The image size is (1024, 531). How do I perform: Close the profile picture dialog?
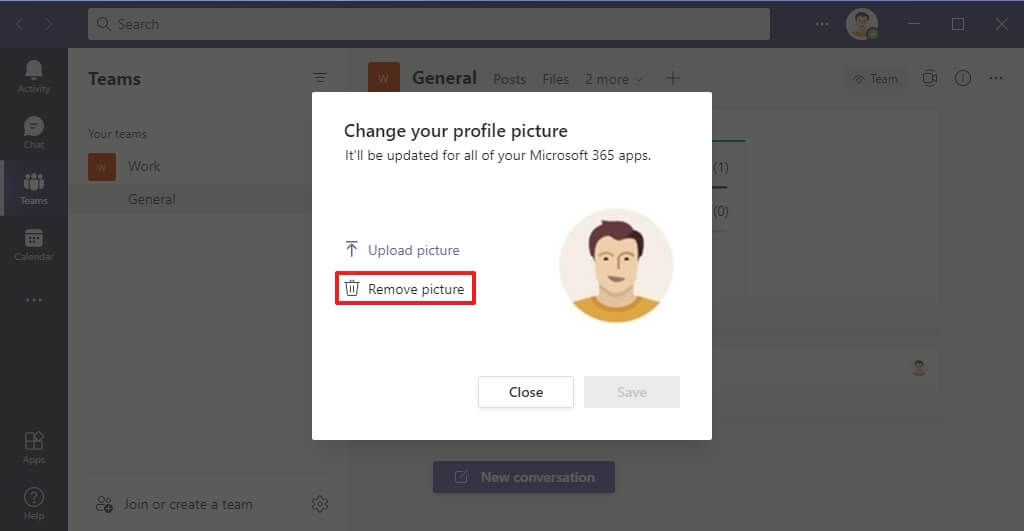coord(526,392)
